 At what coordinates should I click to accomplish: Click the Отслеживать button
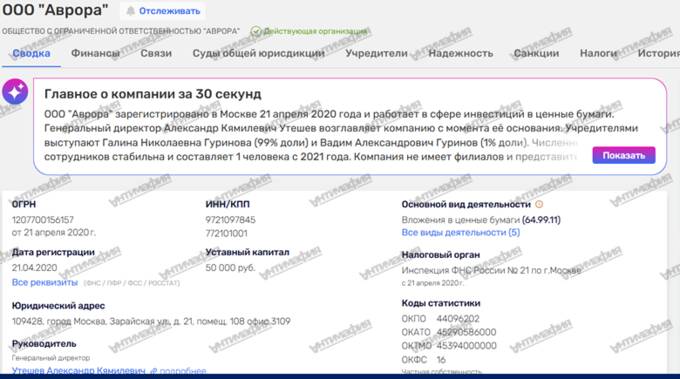pyautogui.click(x=163, y=11)
